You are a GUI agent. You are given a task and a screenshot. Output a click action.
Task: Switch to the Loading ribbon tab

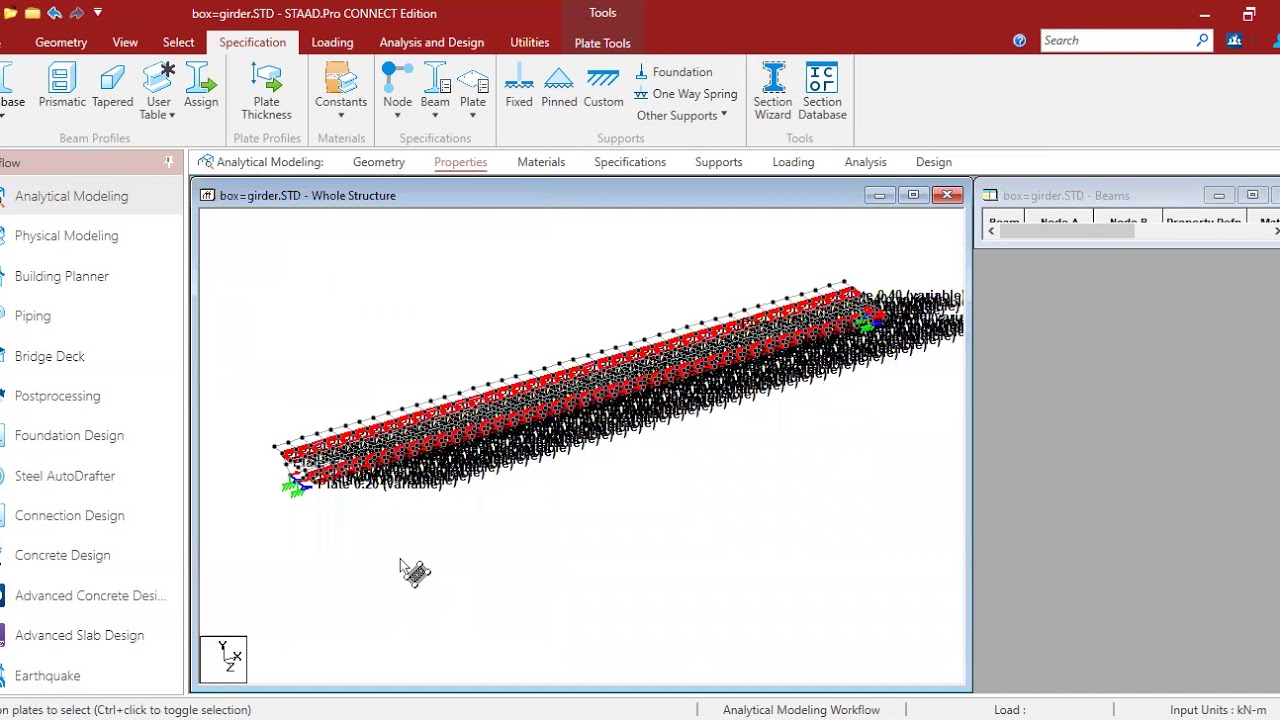332,42
